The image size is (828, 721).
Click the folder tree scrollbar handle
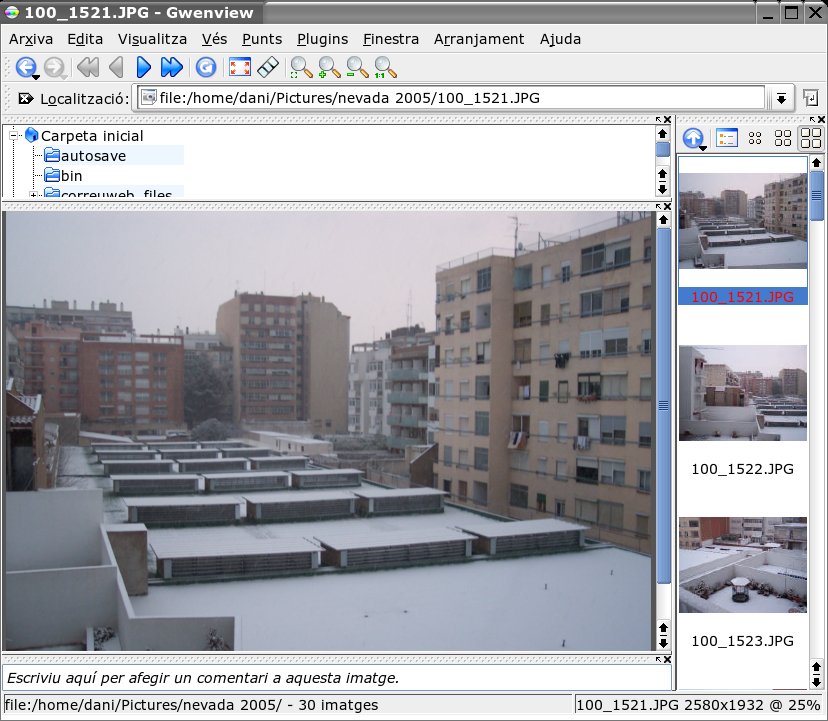tap(663, 149)
